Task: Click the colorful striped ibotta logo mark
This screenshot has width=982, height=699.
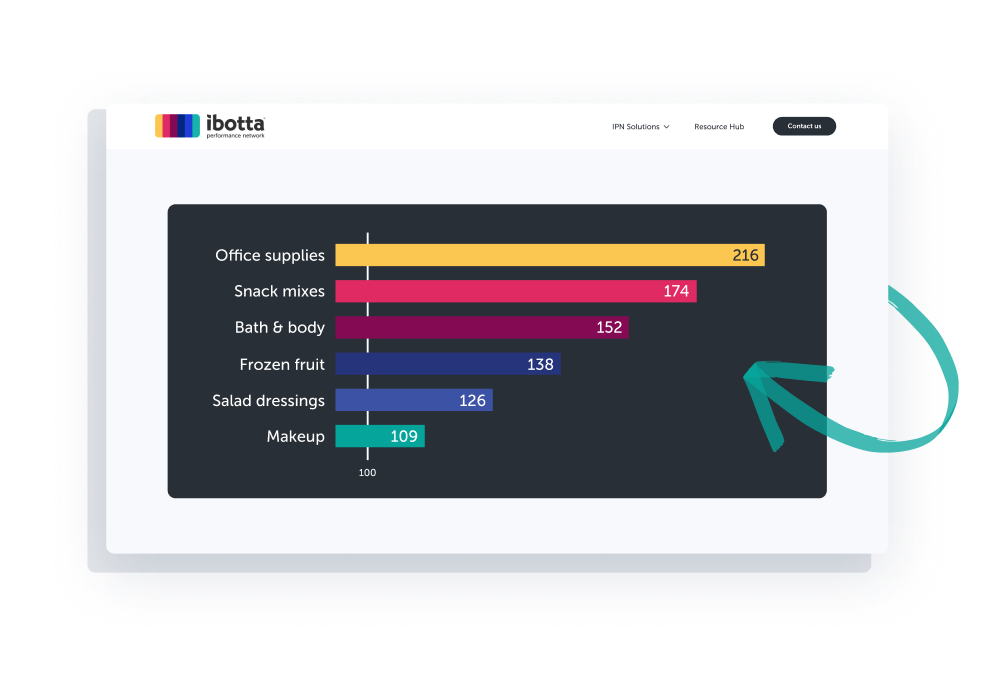Action: click(x=177, y=126)
